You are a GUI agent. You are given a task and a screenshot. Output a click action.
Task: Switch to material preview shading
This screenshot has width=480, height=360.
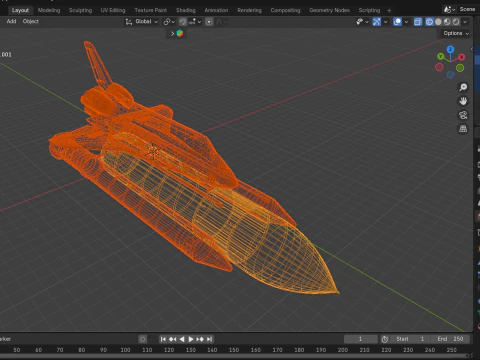[x=447, y=22]
